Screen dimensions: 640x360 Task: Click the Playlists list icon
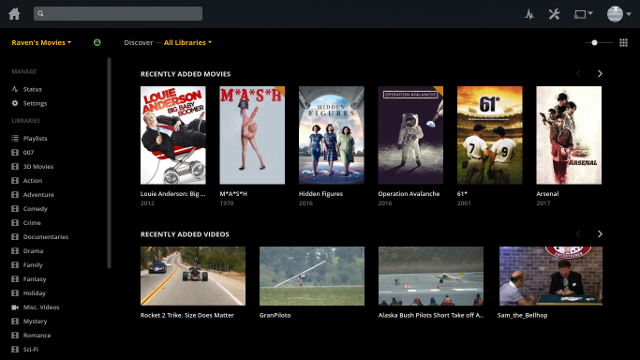(15, 138)
